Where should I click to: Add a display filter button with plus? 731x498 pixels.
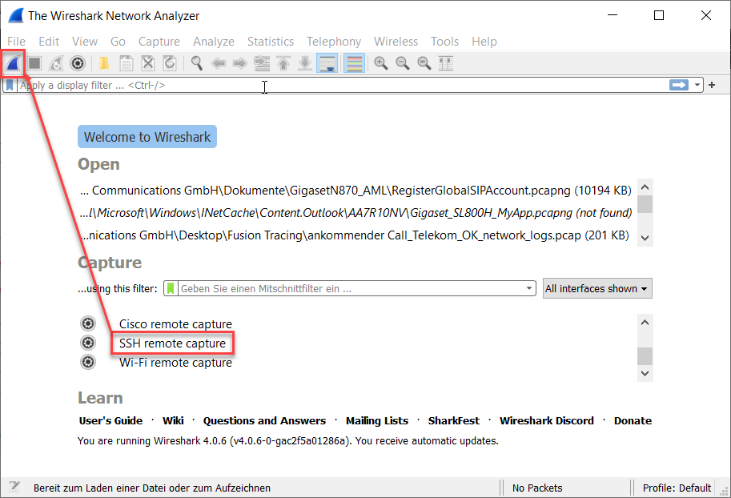(712, 85)
